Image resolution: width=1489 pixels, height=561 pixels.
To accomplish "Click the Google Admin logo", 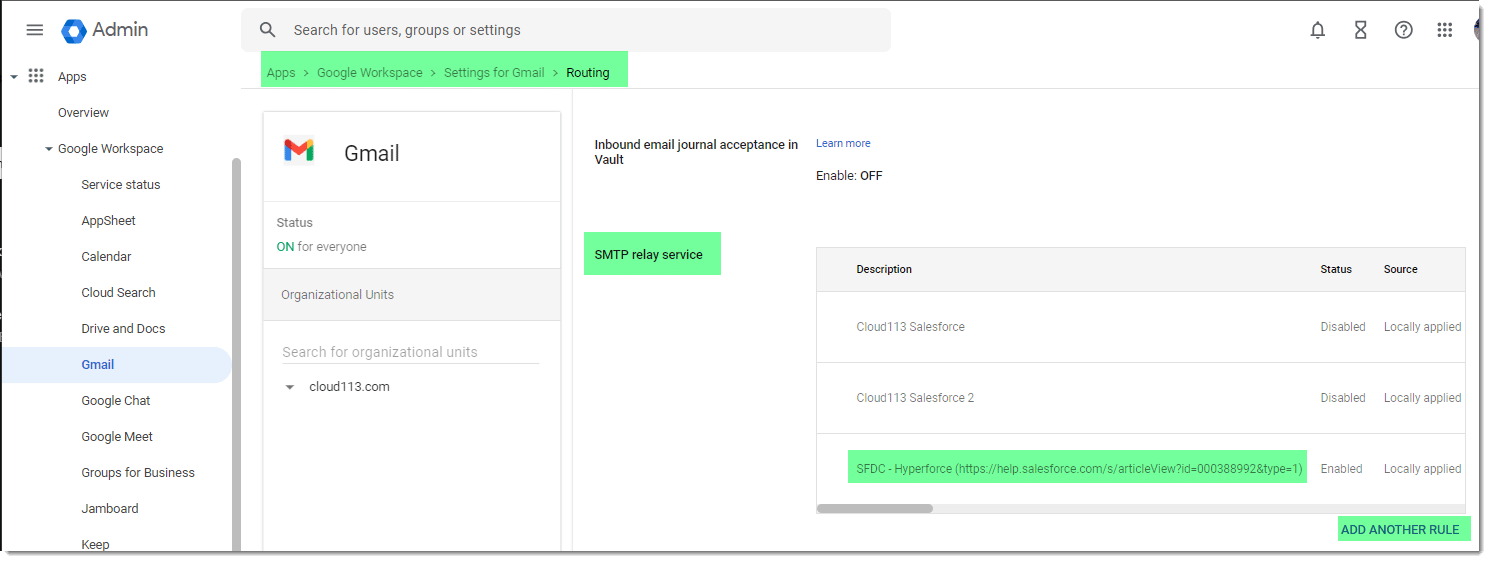I will tap(104, 30).
